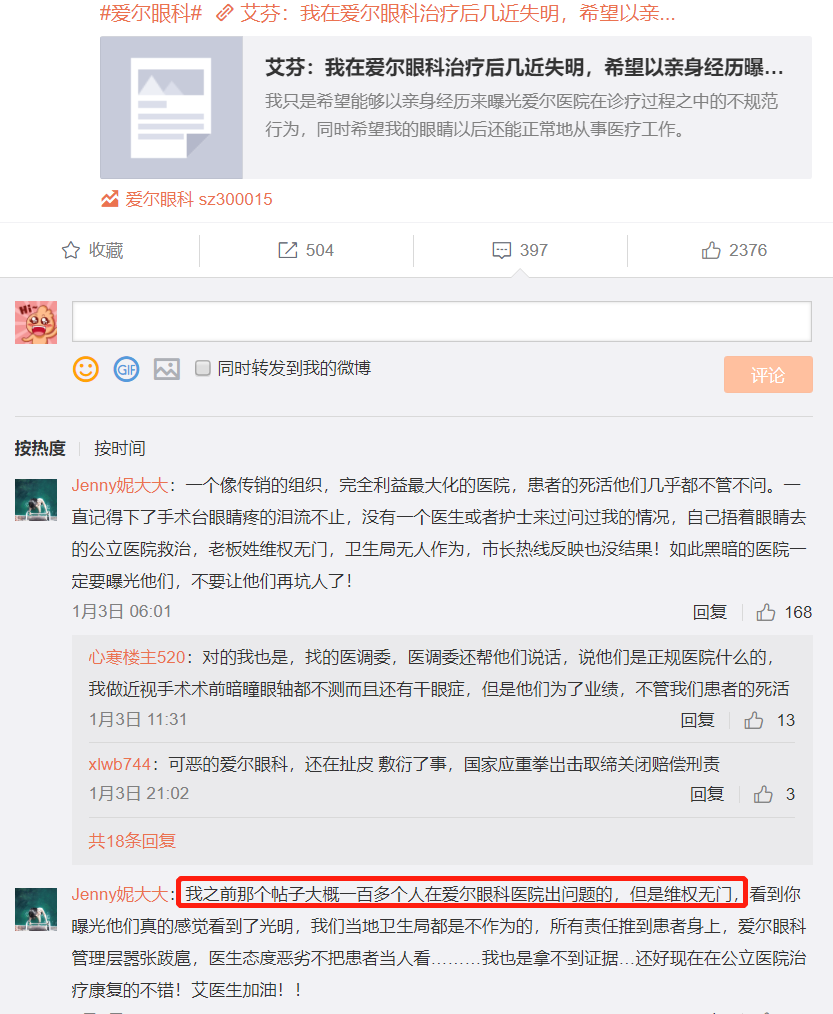This screenshot has height=1014, width=833.
Task: Click the star favorite (收藏) icon
Action: (70, 250)
